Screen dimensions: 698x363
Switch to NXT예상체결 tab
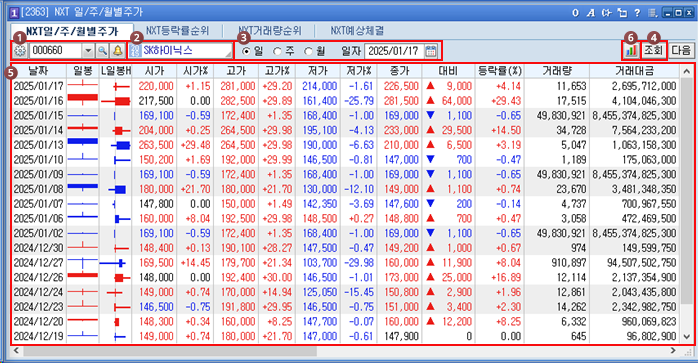coord(357,31)
